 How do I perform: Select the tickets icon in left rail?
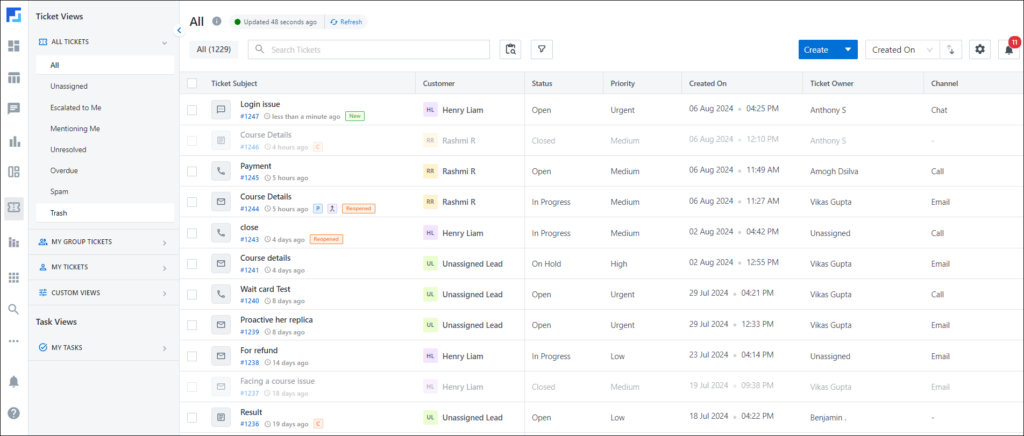coord(14,209)
